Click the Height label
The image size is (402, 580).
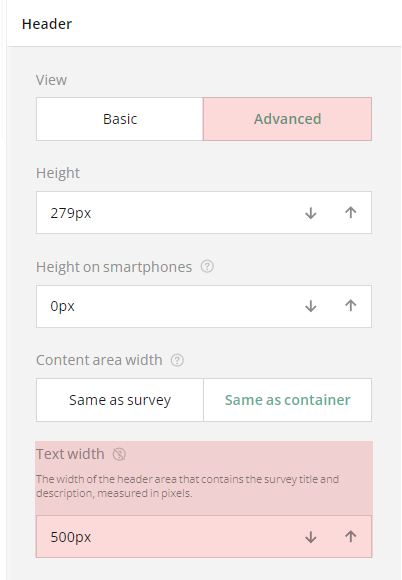[x=58, y=173]
